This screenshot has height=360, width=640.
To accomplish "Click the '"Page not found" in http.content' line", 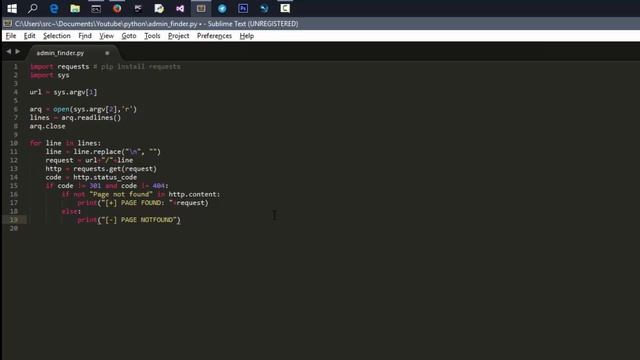I will [141, 194].
